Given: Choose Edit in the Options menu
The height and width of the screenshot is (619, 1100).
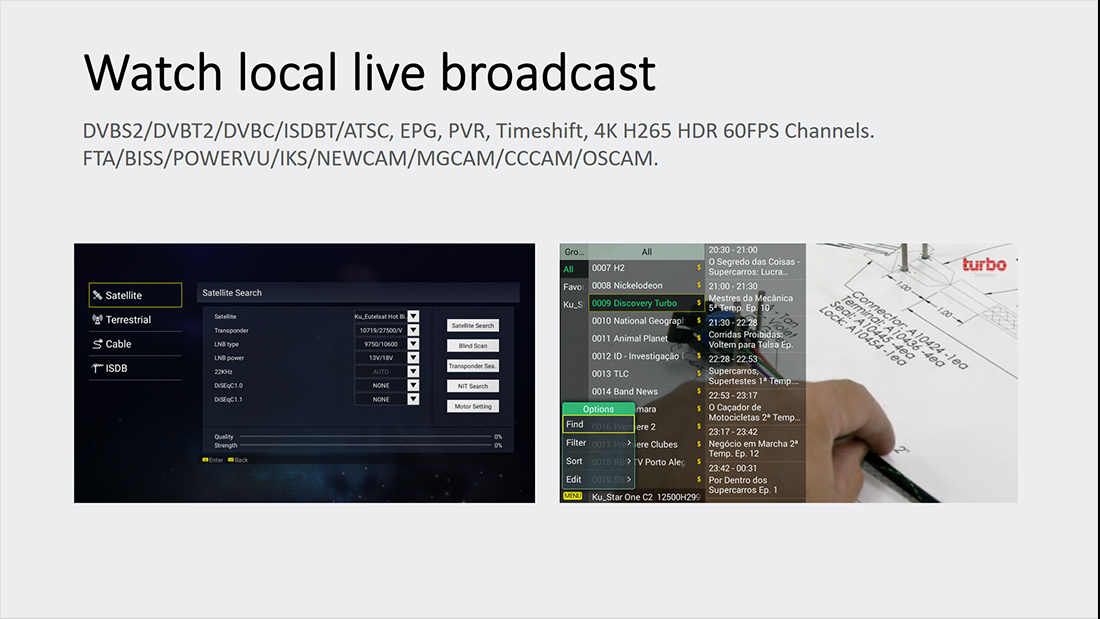Looking at the screenshot, I should pos(598,479).
